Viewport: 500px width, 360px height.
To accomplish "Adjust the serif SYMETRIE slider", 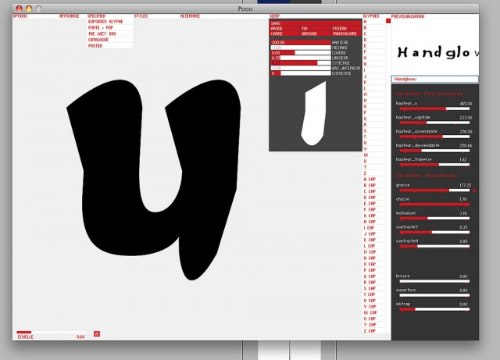I will [301, 63].
